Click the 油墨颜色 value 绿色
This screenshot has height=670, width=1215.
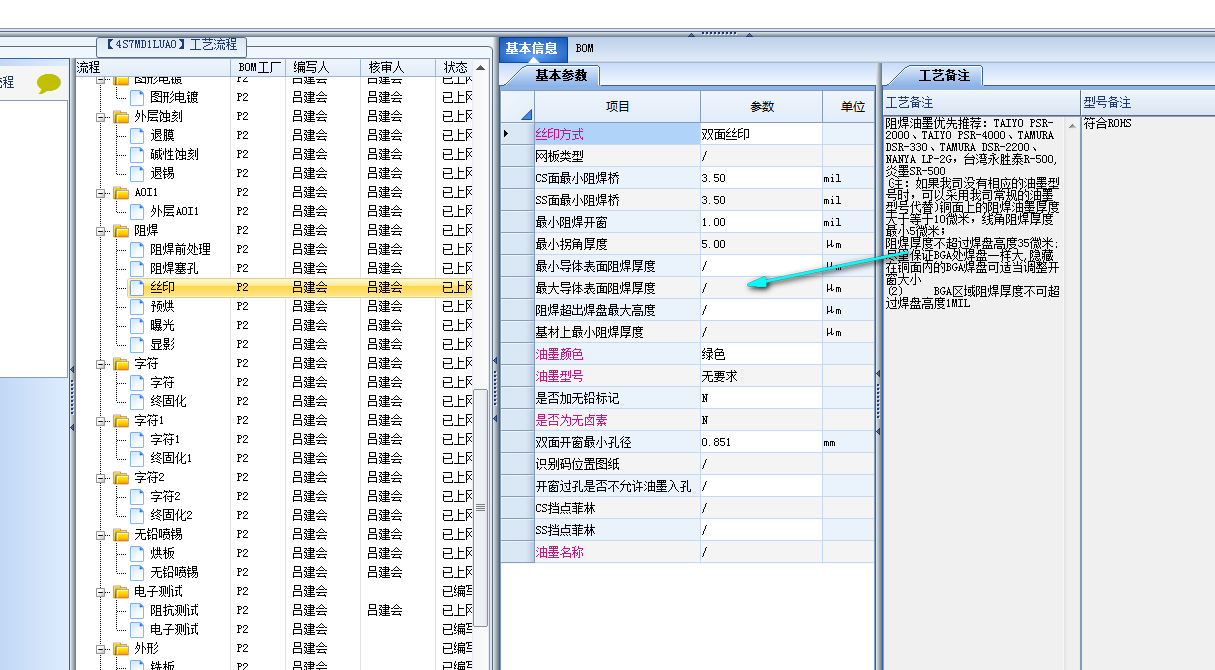coord(762,354)
